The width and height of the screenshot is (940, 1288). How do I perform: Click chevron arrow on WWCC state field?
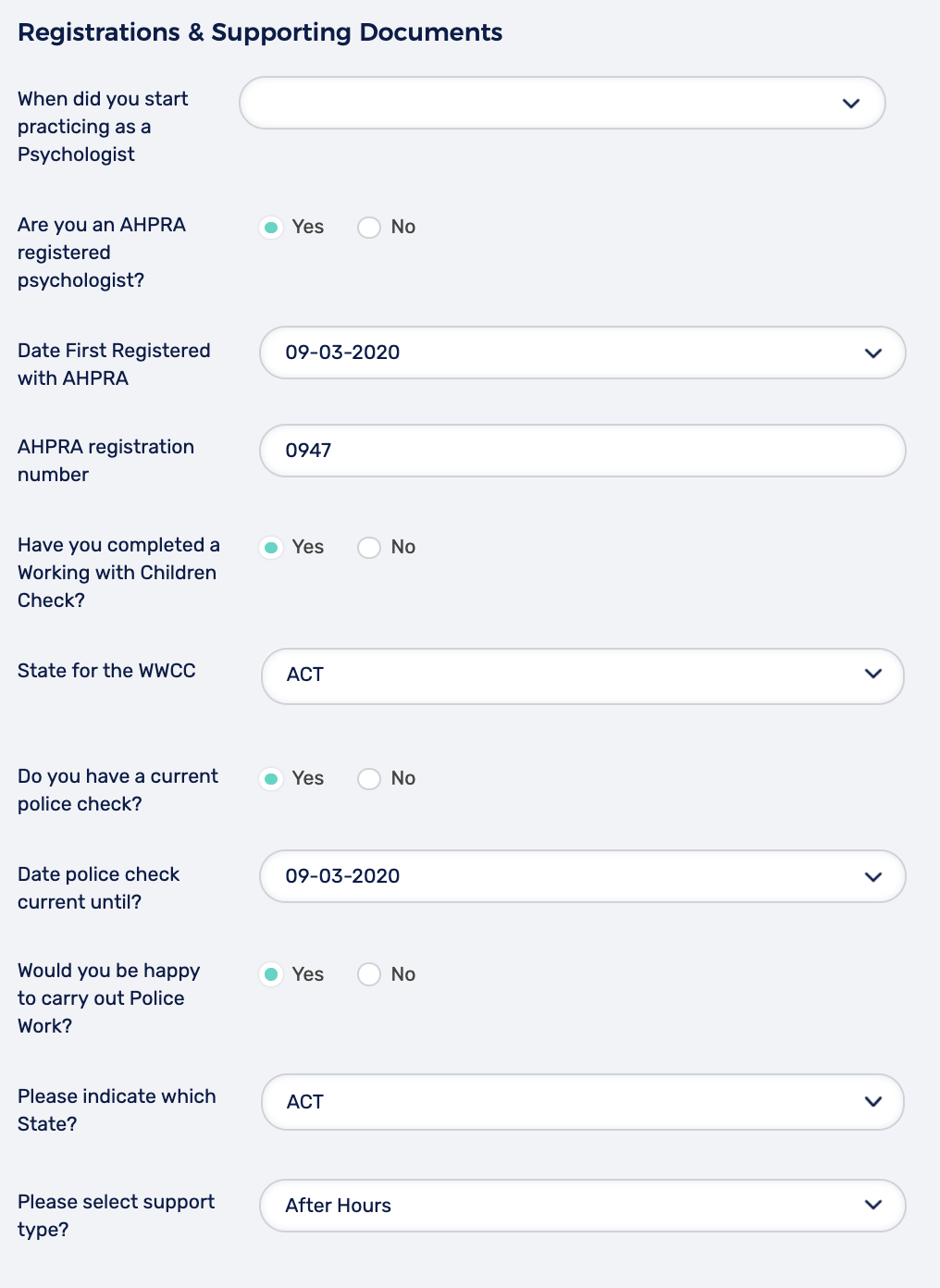click(872, 674)
